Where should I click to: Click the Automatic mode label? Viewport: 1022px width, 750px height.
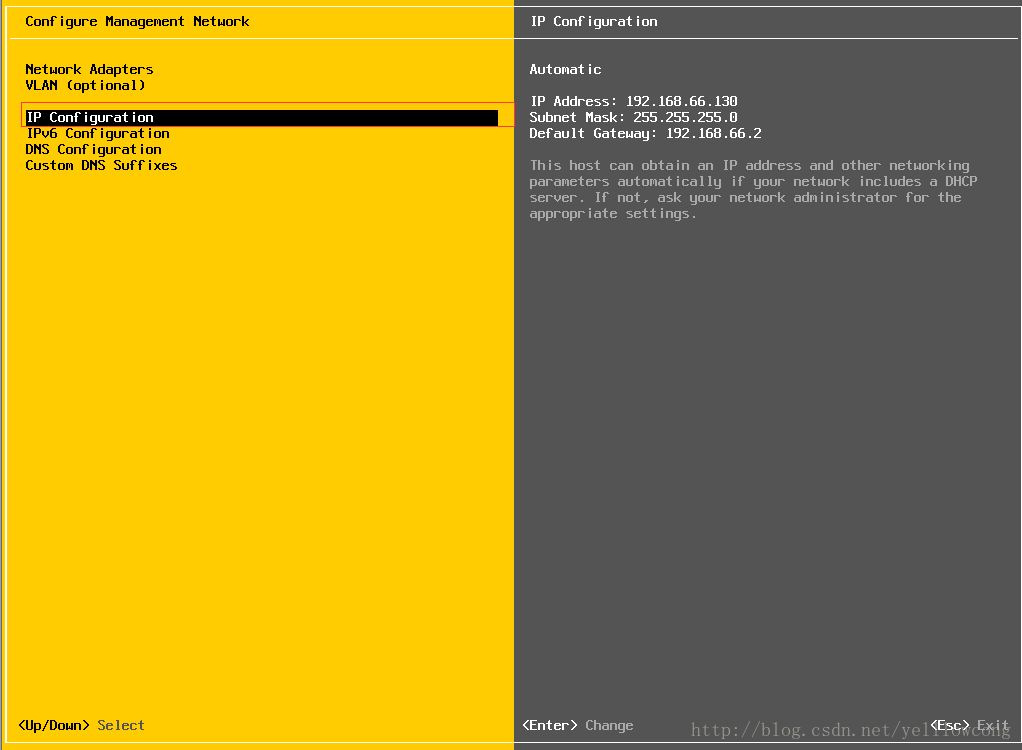(565, 69)
